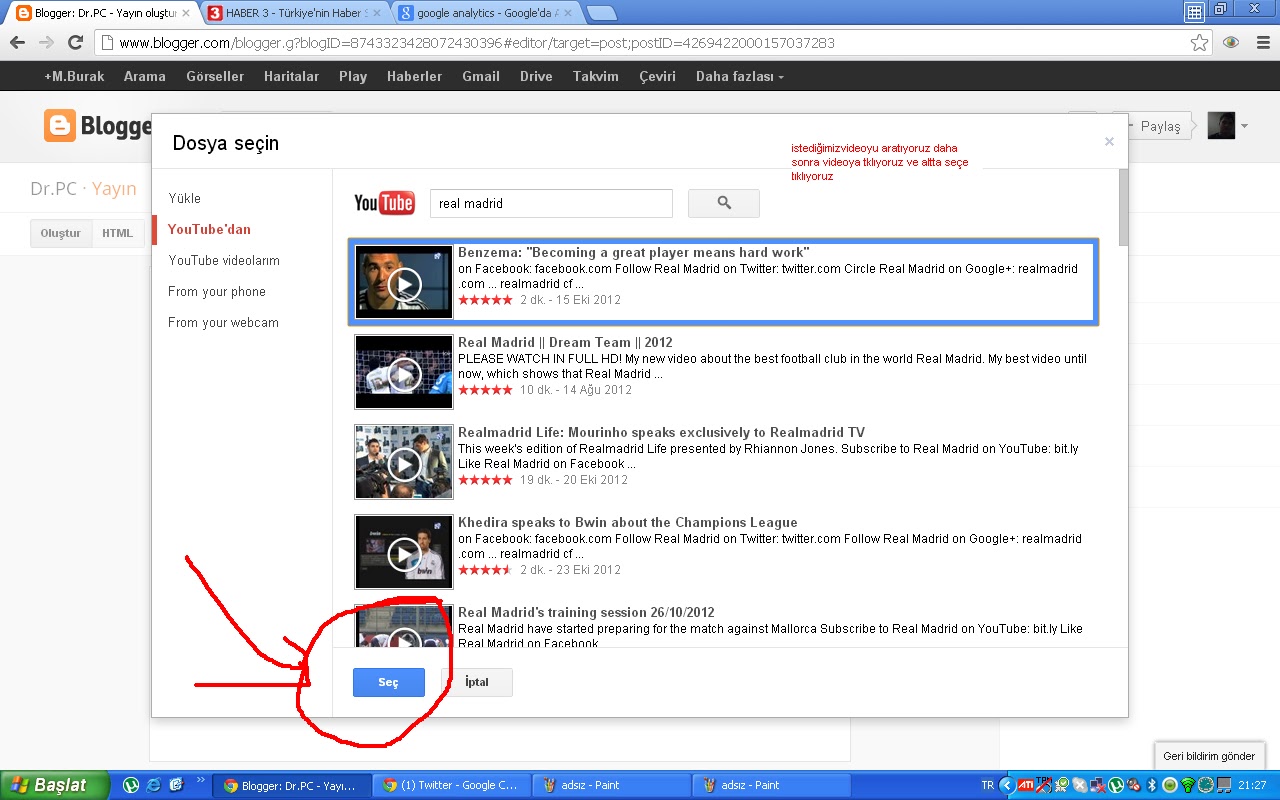Viewport: 1280px width, 800px height.
Task: Click the ATI tray icon
Action: pyautogui.click(x=1026, y=785)
